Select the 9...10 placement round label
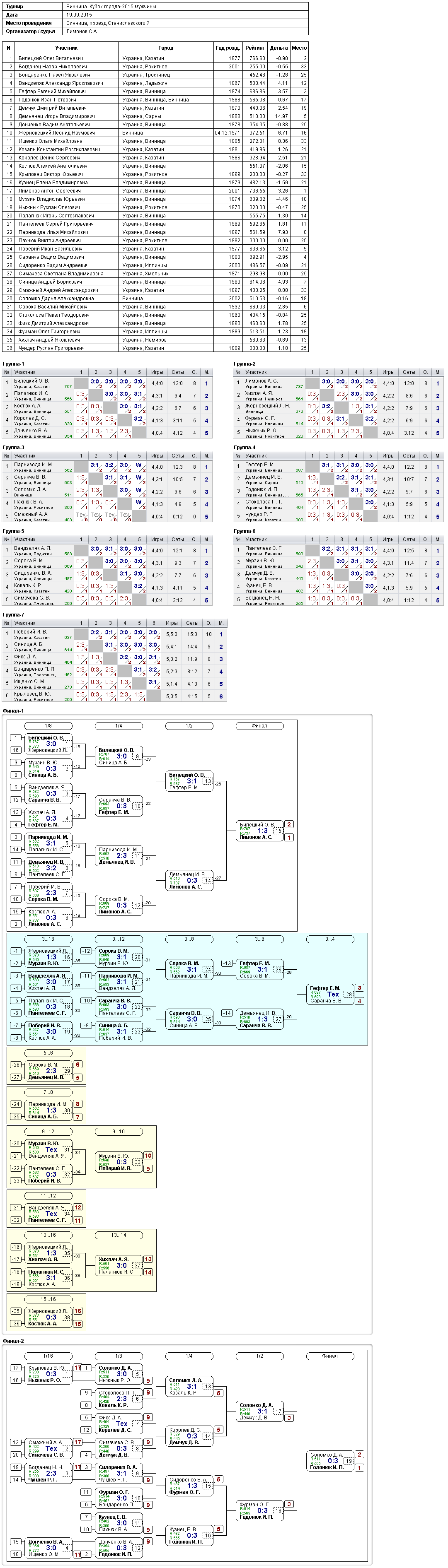 click(118, 1132)
